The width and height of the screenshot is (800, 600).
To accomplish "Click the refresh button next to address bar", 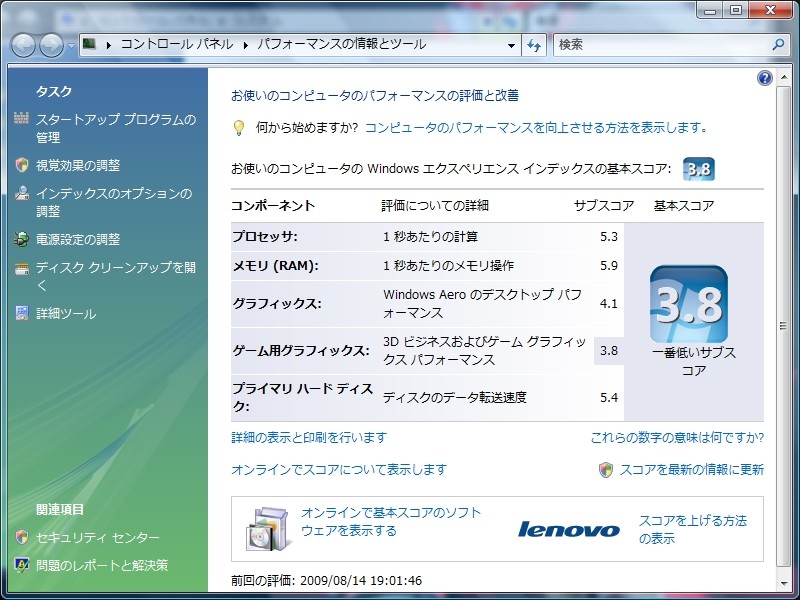I will pyautogui.click(x=534, y=45).
